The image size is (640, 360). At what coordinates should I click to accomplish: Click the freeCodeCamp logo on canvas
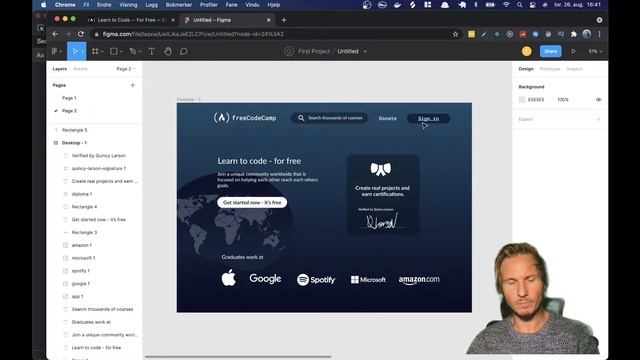click(x=245, y=118)
